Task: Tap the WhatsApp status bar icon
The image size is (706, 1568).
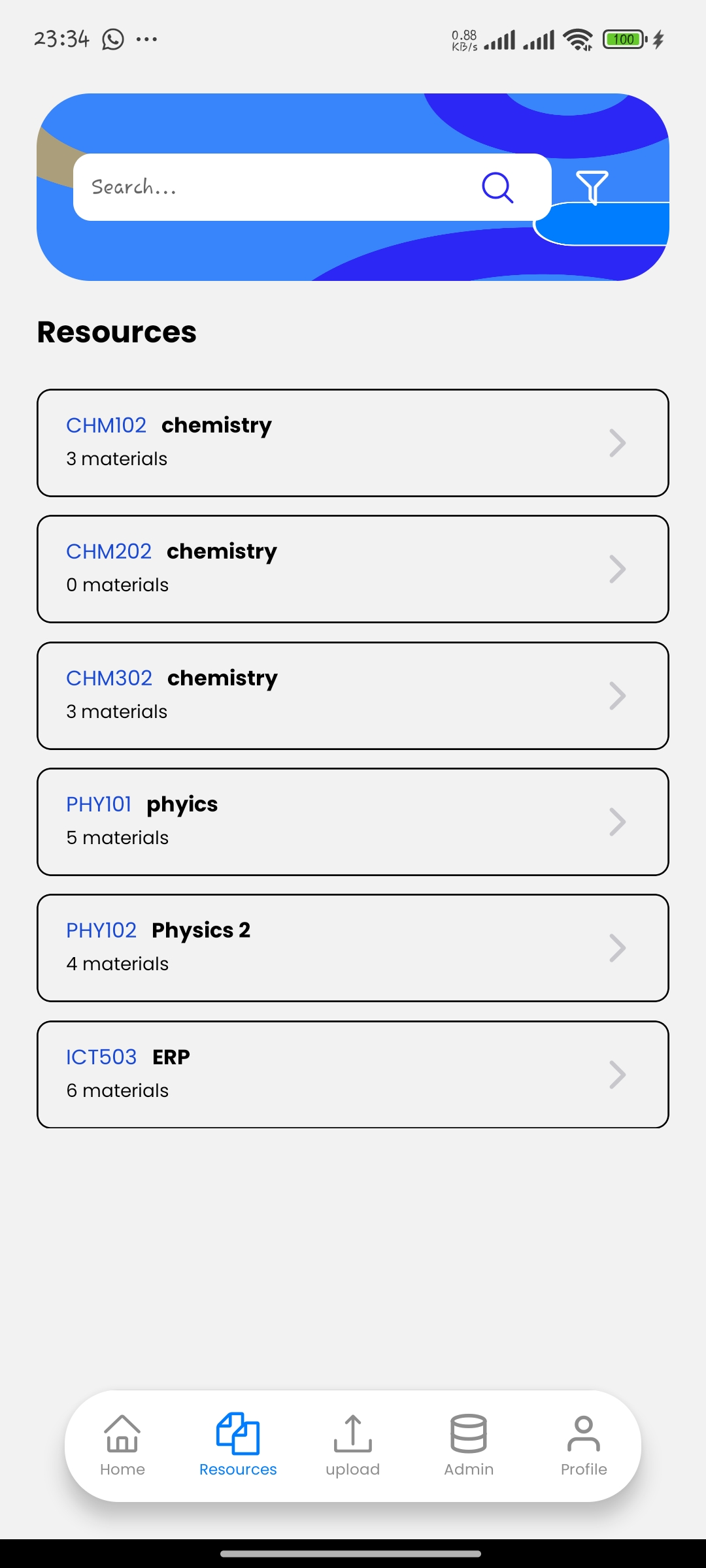Action: 113,39
